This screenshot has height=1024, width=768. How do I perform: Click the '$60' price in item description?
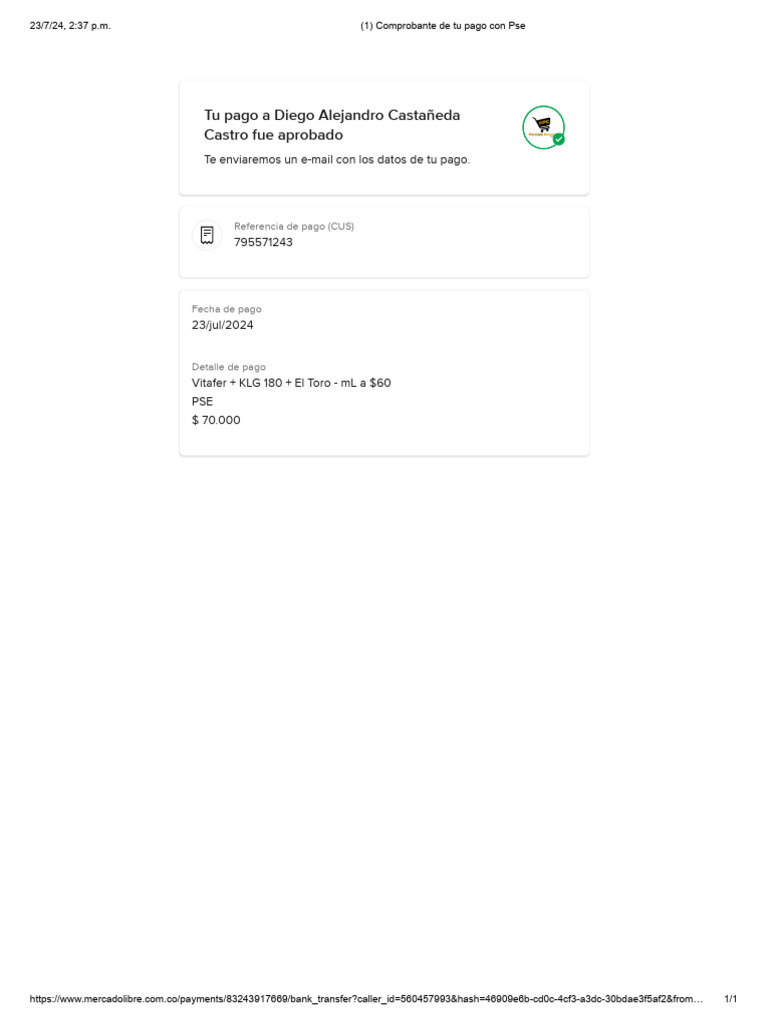380,383
